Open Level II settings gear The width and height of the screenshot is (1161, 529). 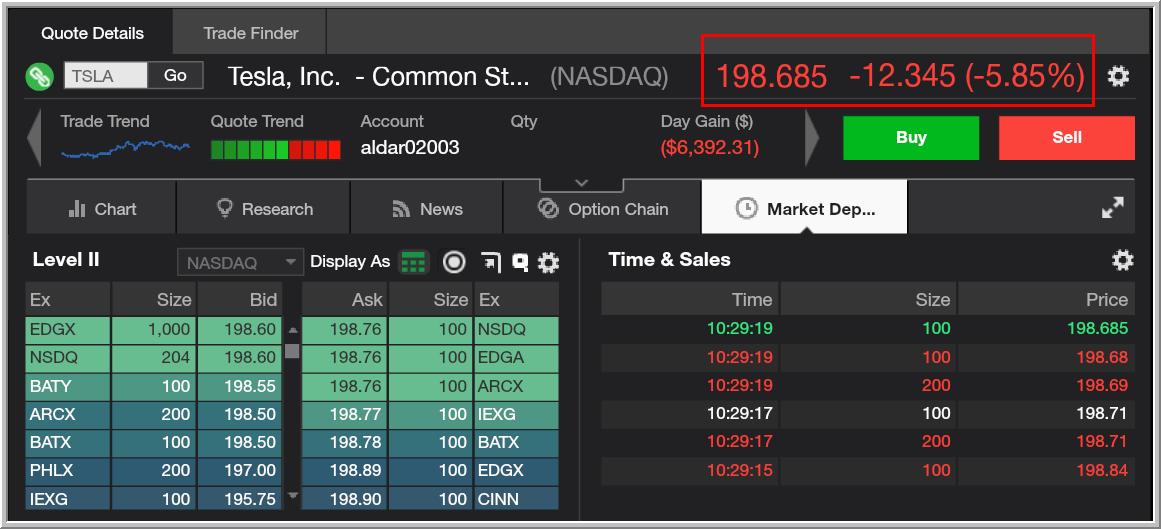pos(548,262)
